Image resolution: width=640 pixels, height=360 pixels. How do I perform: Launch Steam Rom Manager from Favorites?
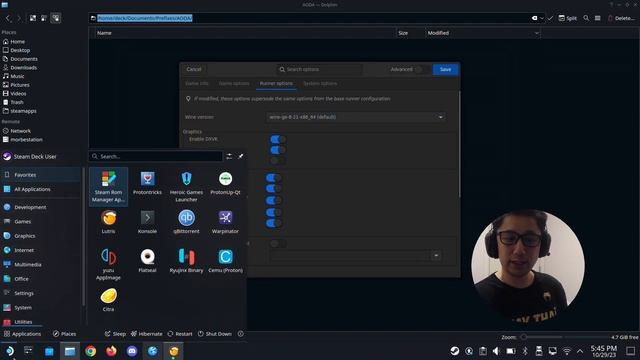click(108, 187)
